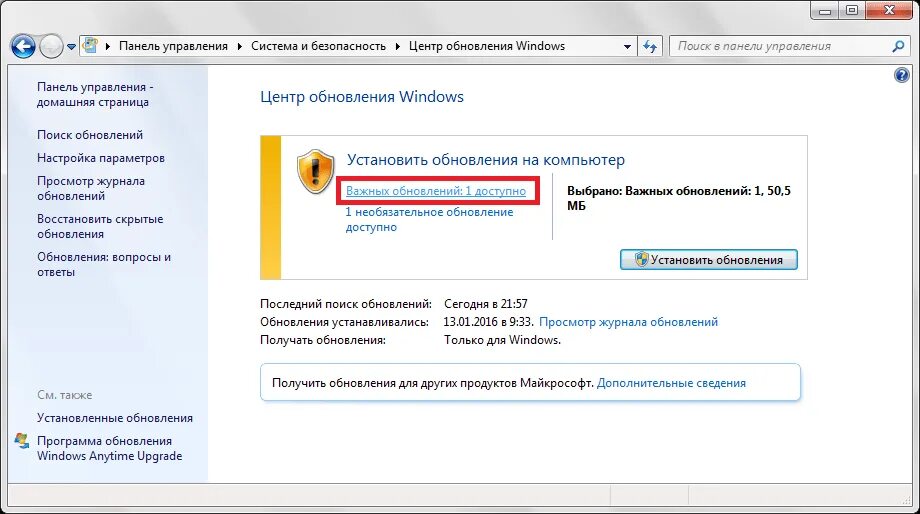Click text Получить обновления для других продуктов Майкрософт
Image resolution: width=920 pixels, height=514 pixels.
[x=433, y=383]
